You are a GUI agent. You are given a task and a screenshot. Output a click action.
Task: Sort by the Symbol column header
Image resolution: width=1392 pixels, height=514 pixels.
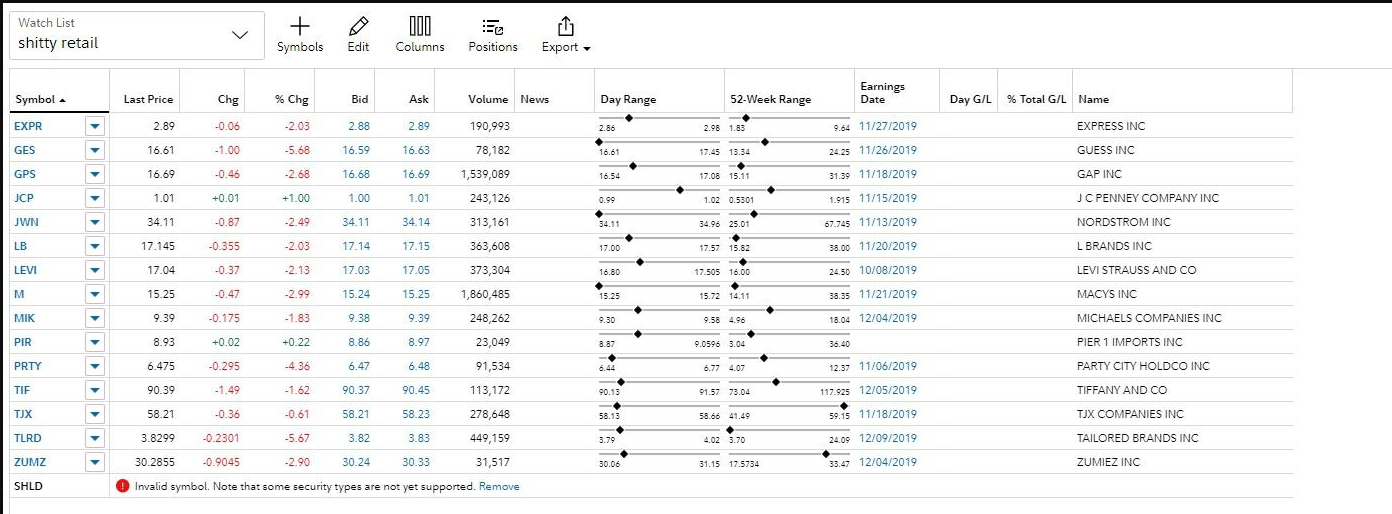tap(40, 99)
